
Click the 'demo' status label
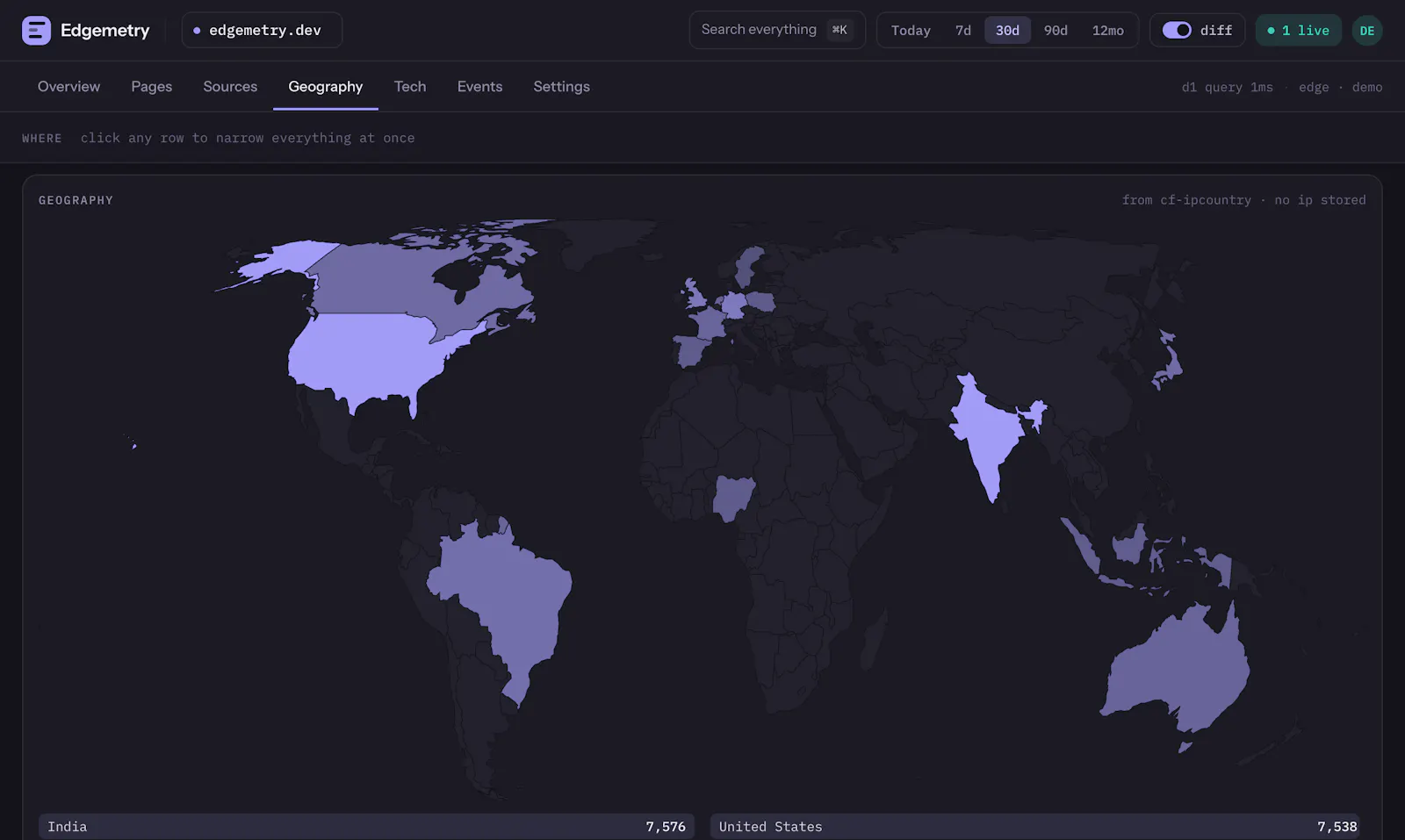(1367, 87)
